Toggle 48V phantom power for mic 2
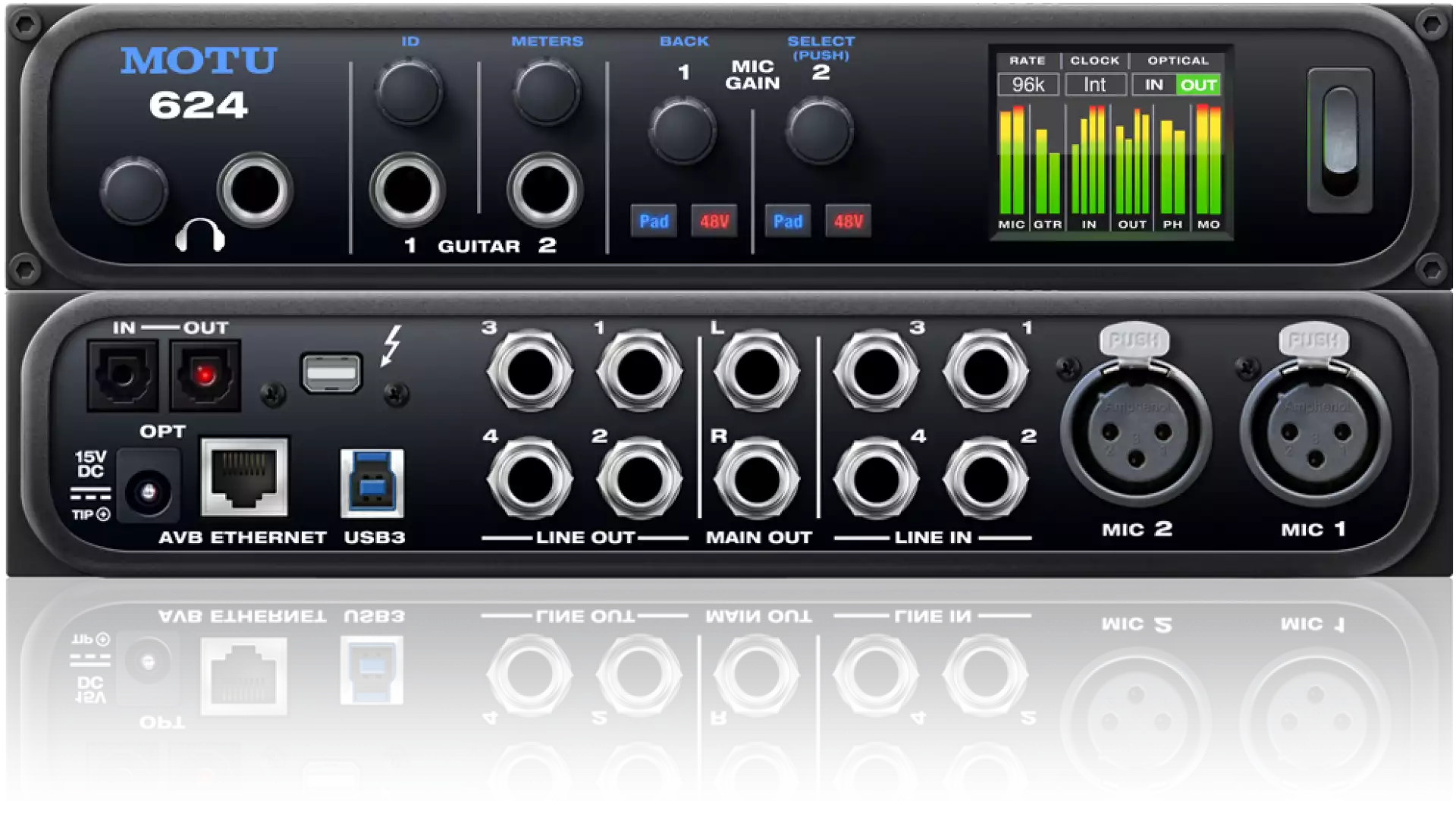Viewport: 1456px width, 817px height. point(848,222)
